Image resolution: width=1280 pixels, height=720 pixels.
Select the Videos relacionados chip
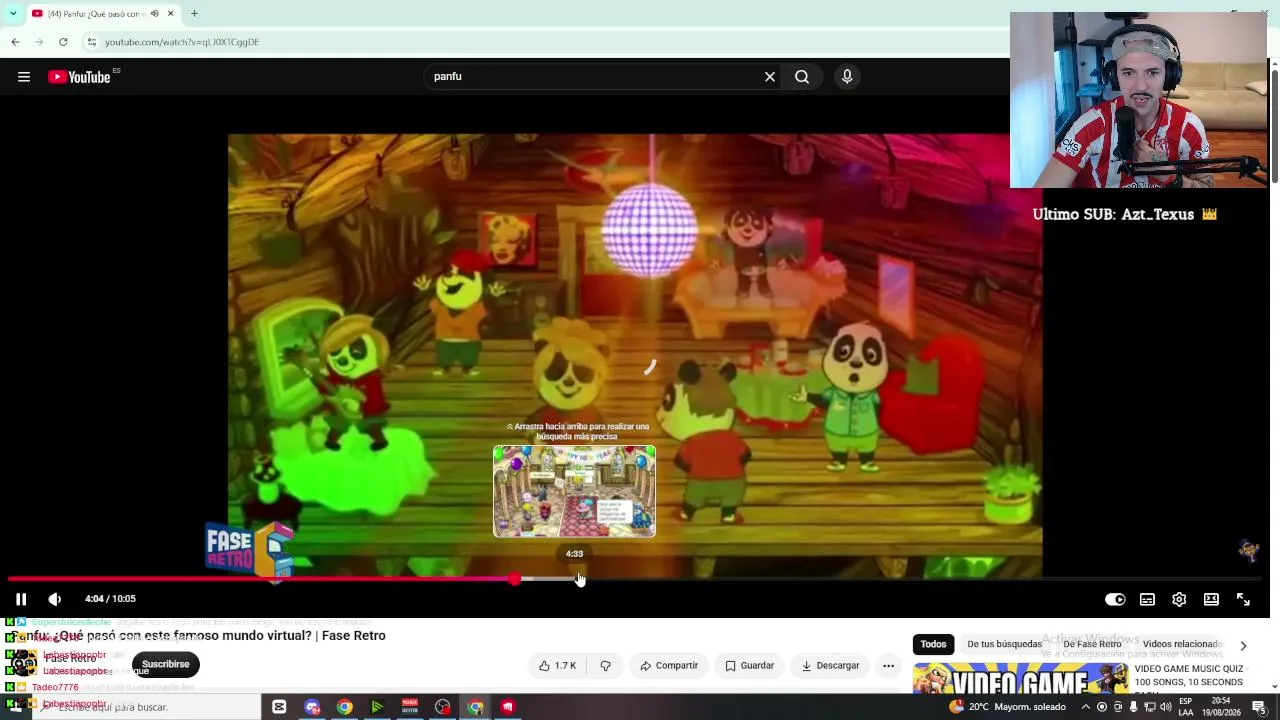coord(1182,645)
